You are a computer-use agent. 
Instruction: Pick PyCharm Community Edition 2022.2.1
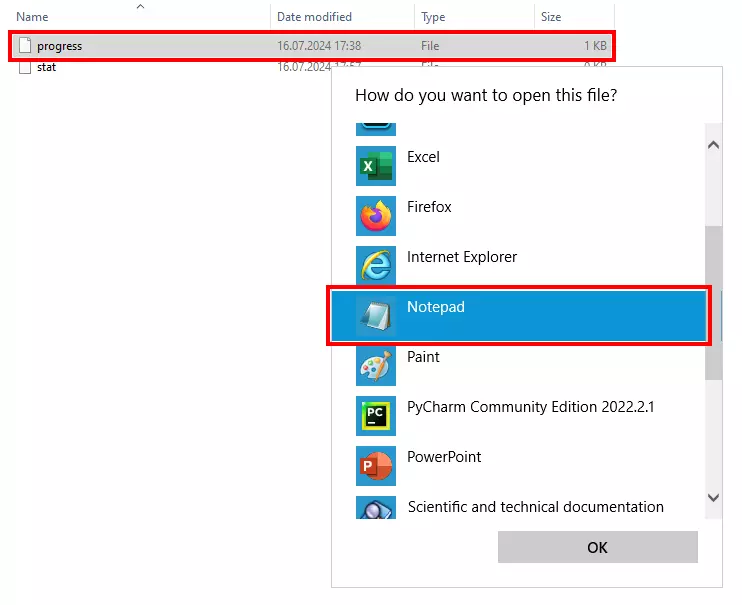[x=518, y=416]
